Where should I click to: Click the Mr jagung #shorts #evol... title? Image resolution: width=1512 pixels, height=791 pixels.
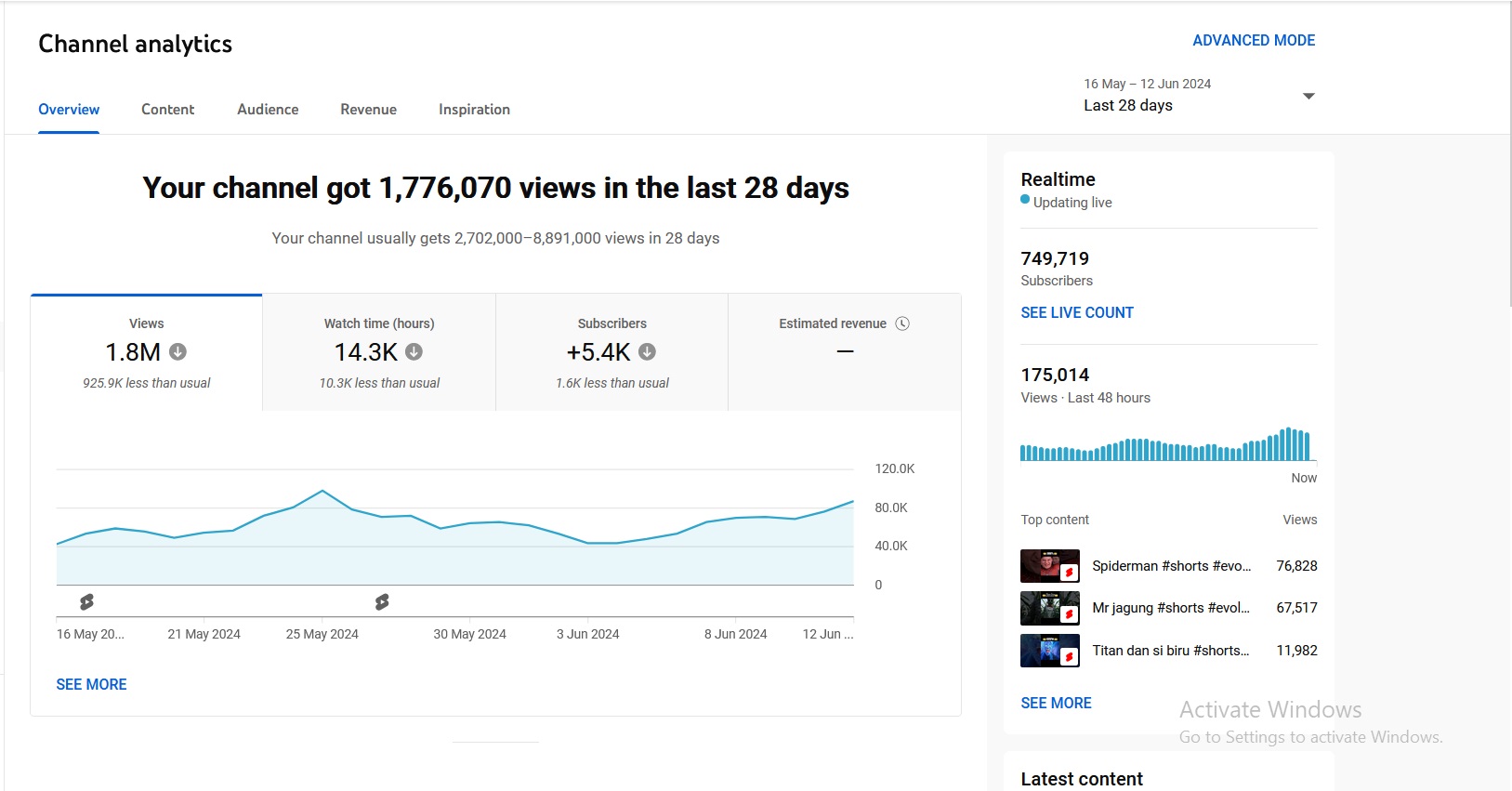1171,608
